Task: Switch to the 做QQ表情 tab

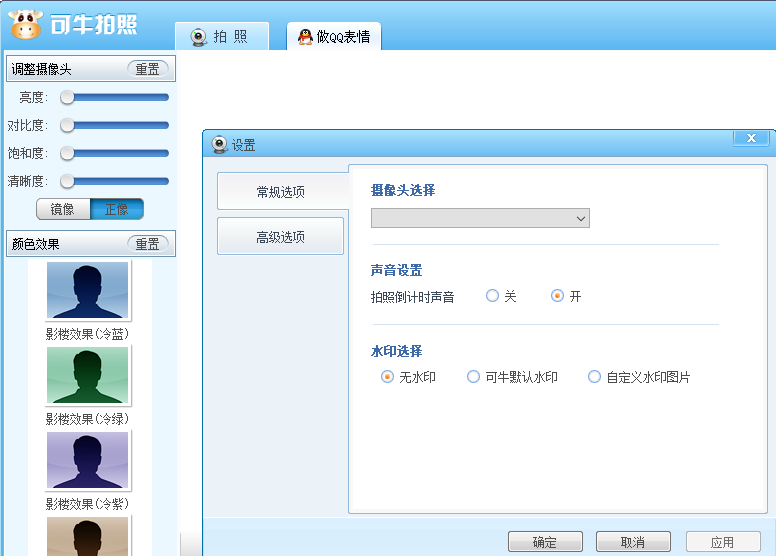Action: (334, 36)
